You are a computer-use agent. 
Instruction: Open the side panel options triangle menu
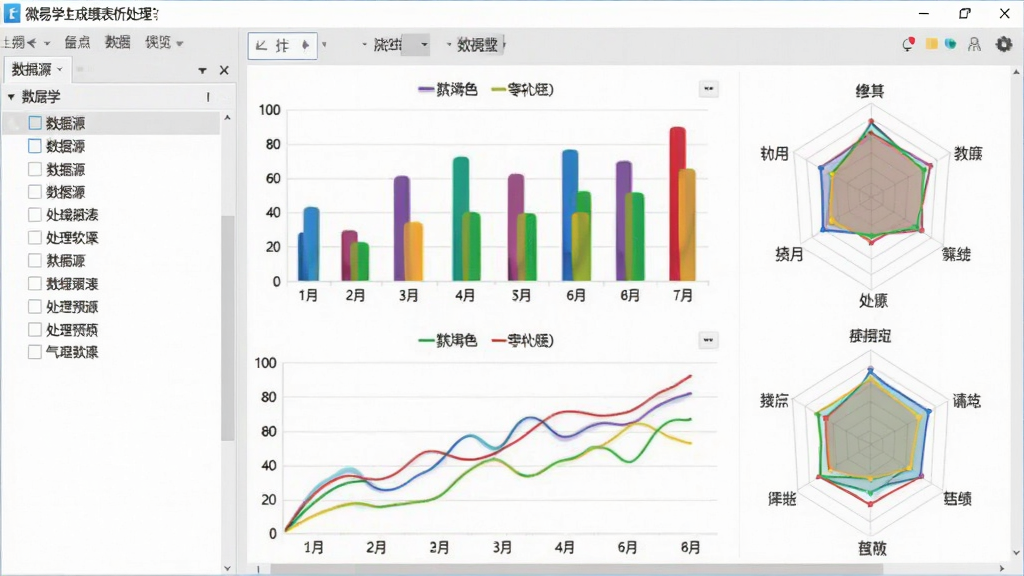click(x=202, y=71)
